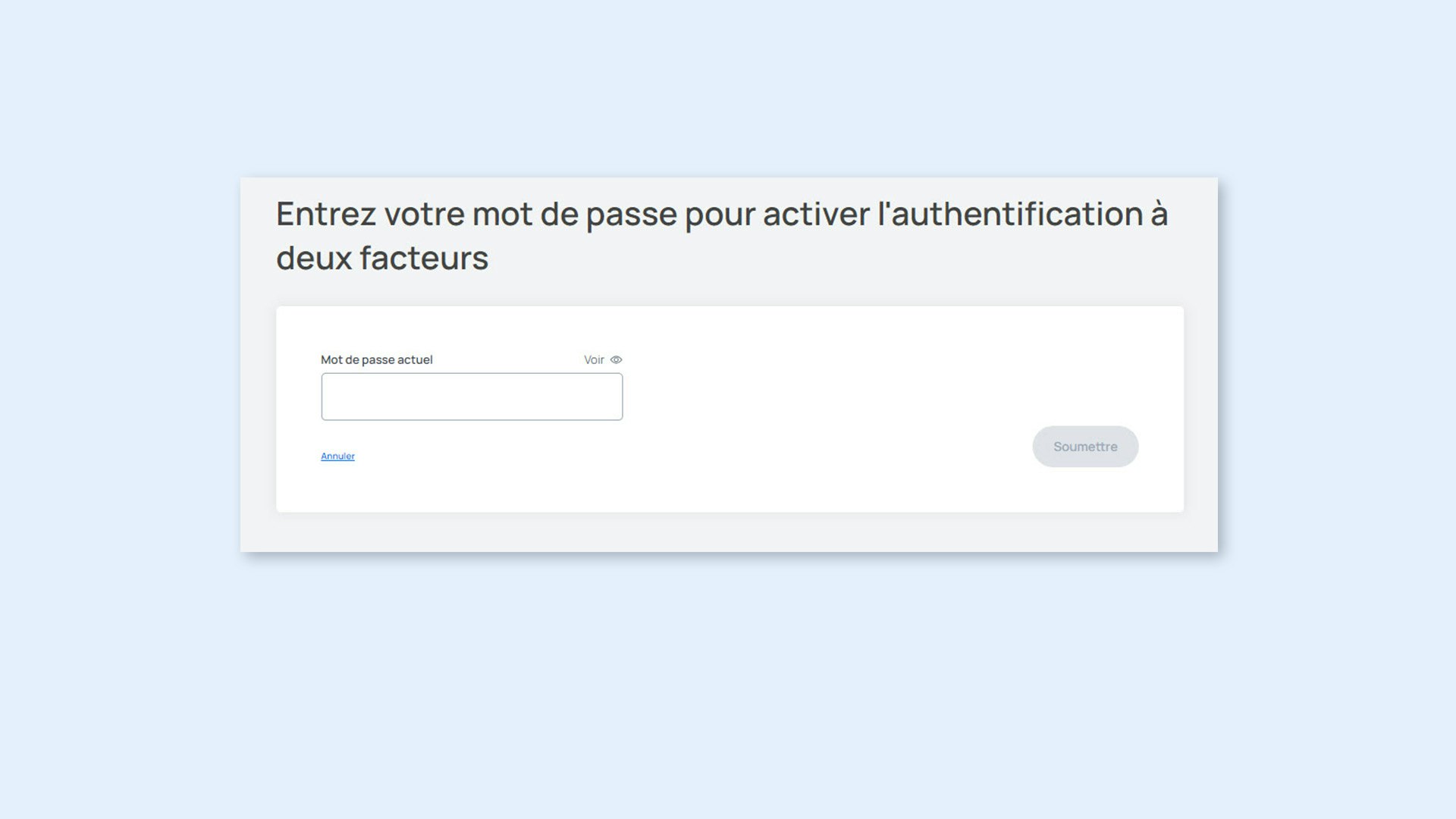Reveal typed password via Voir eye toggle
Screen dimensions: 1456x819
coord(603,359)
